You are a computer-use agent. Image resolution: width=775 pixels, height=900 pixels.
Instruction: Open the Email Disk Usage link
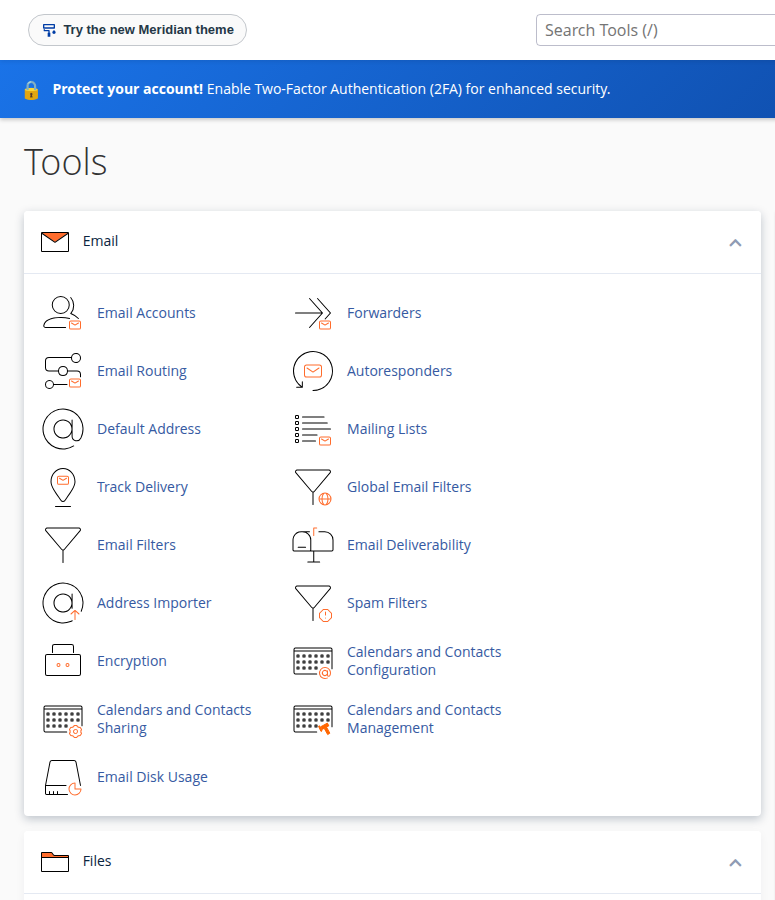tap(152, 777)
